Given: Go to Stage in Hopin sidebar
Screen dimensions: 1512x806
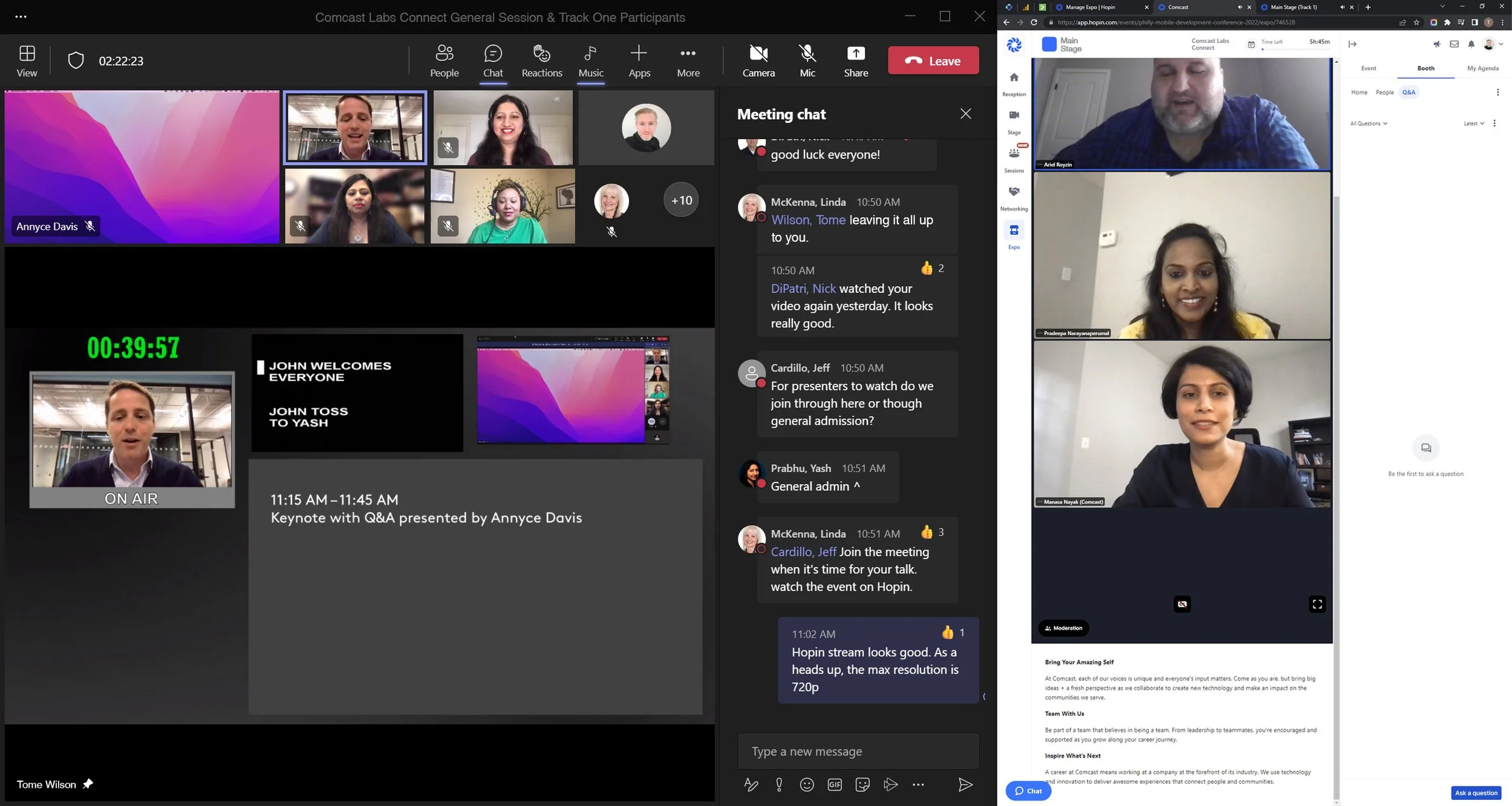Looking at the screenshot, I should coord(1014,122).
